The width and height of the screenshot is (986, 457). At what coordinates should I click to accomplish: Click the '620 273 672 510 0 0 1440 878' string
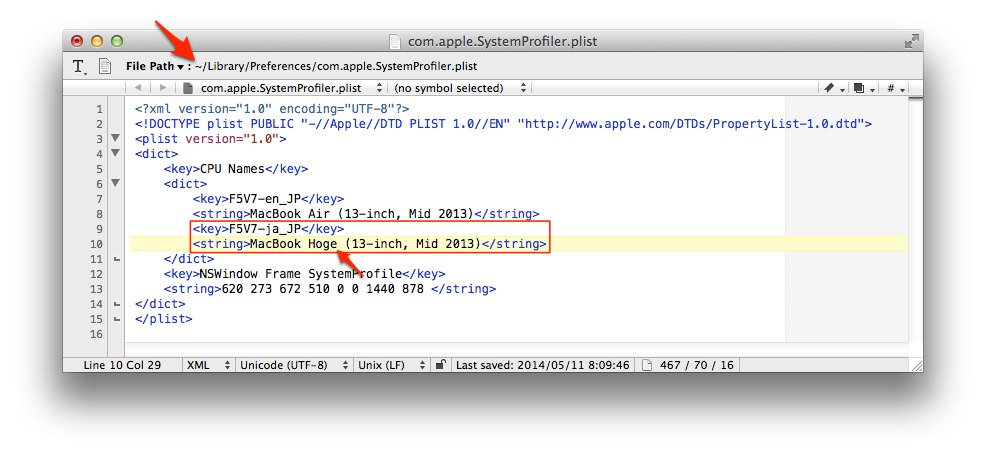click(323, 289)
